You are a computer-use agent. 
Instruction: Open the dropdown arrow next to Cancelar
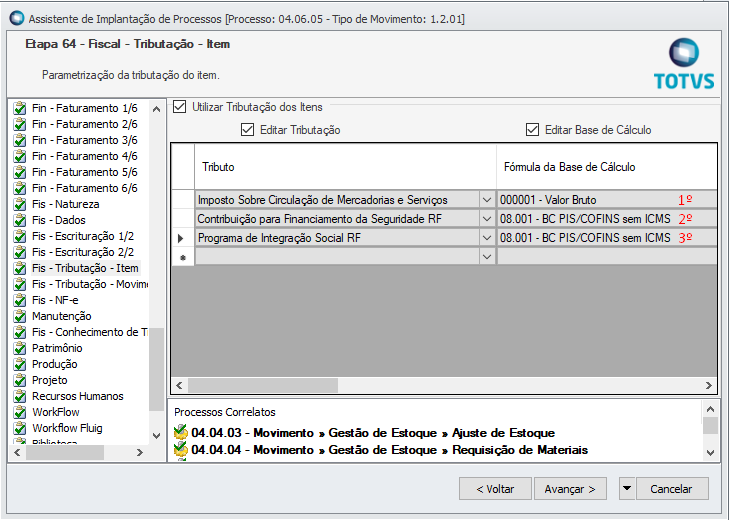pyautogui.click(x=627, y=488)
